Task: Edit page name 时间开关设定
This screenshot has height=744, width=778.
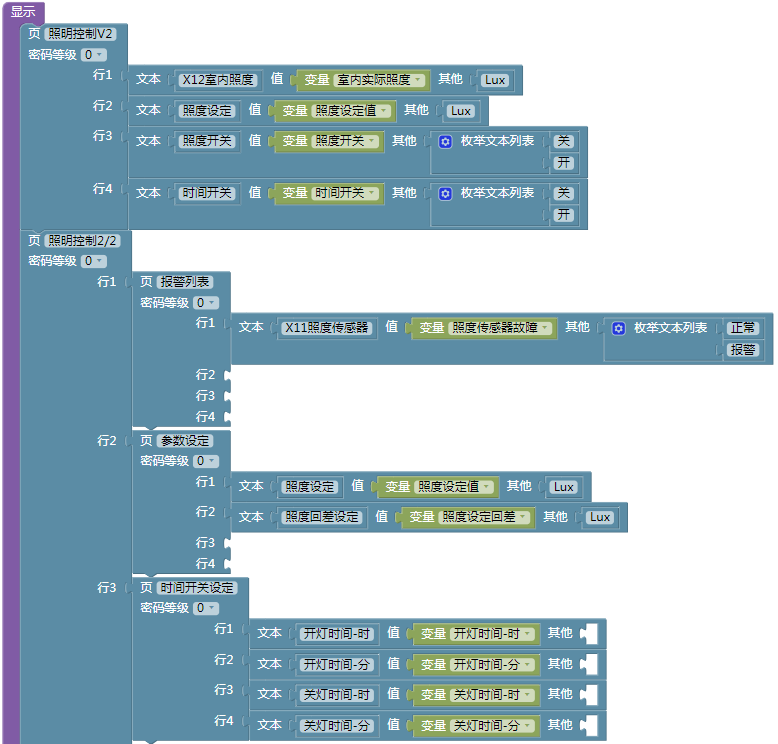Action: pos(197,588)
